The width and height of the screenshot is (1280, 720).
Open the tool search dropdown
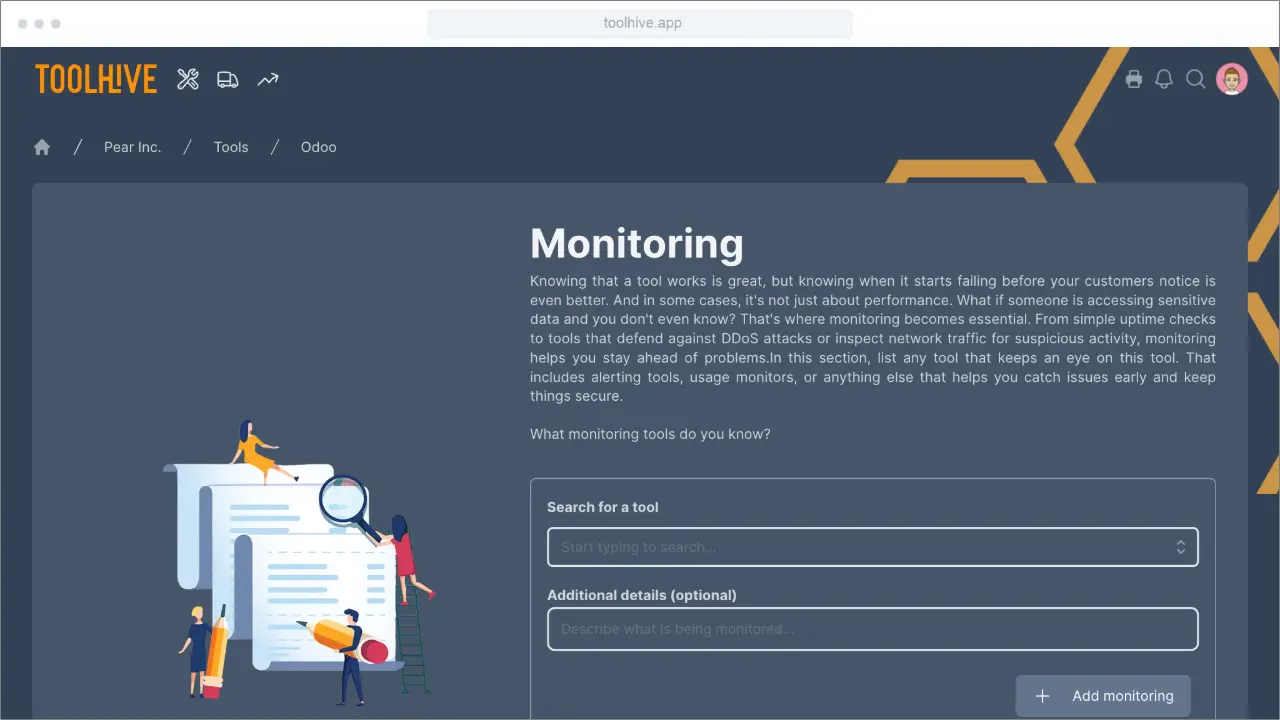coord(872,547)
